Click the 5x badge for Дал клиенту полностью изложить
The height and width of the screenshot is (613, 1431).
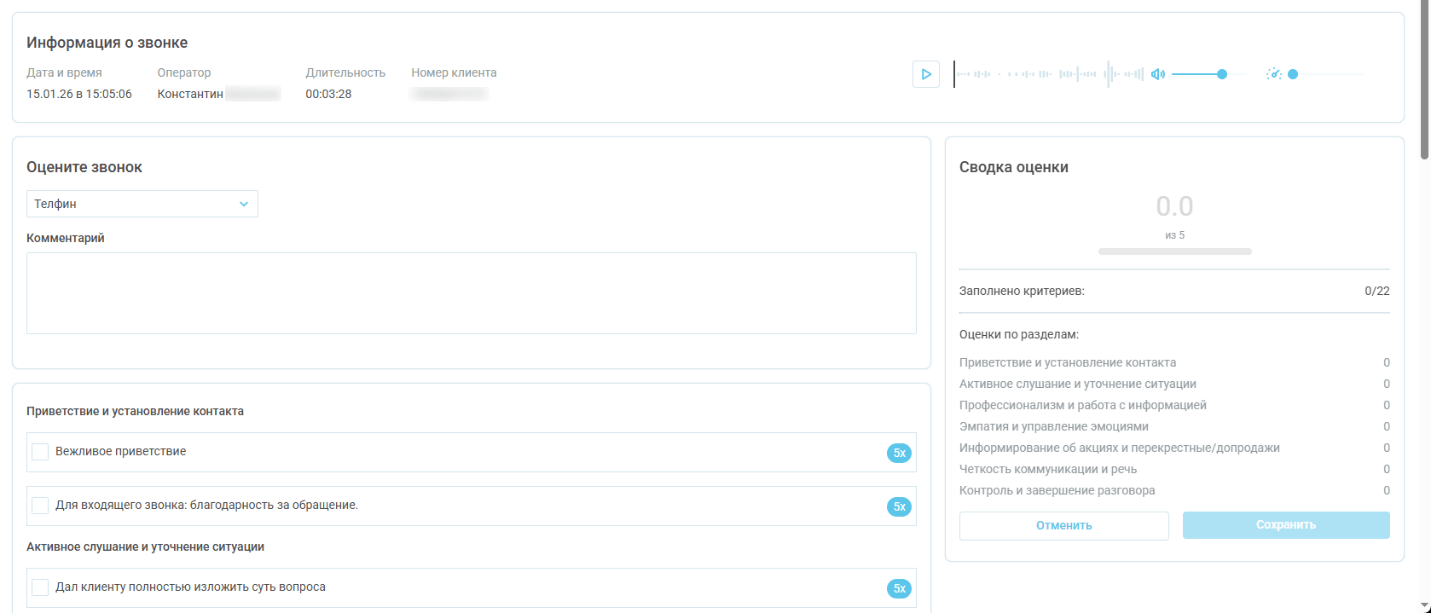(x=899, y=589)
